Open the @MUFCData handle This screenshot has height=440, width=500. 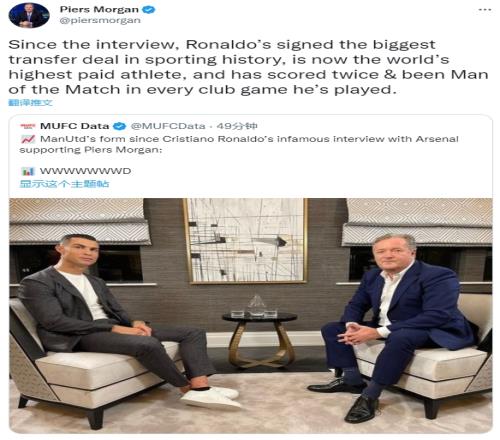coord(168,126)
